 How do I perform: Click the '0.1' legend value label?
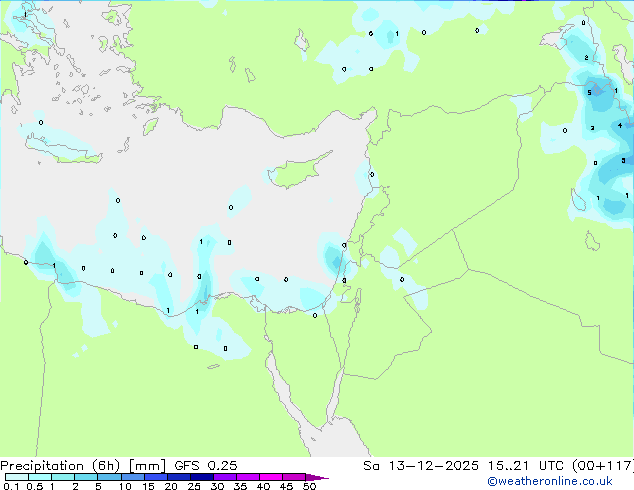(x=11, y=486)
